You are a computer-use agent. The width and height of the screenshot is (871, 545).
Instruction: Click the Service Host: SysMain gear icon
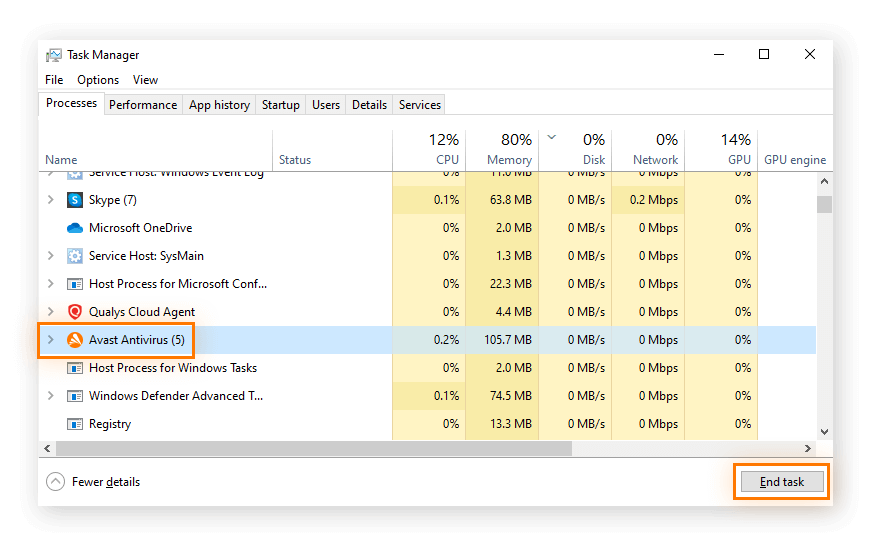coord(74,256)
